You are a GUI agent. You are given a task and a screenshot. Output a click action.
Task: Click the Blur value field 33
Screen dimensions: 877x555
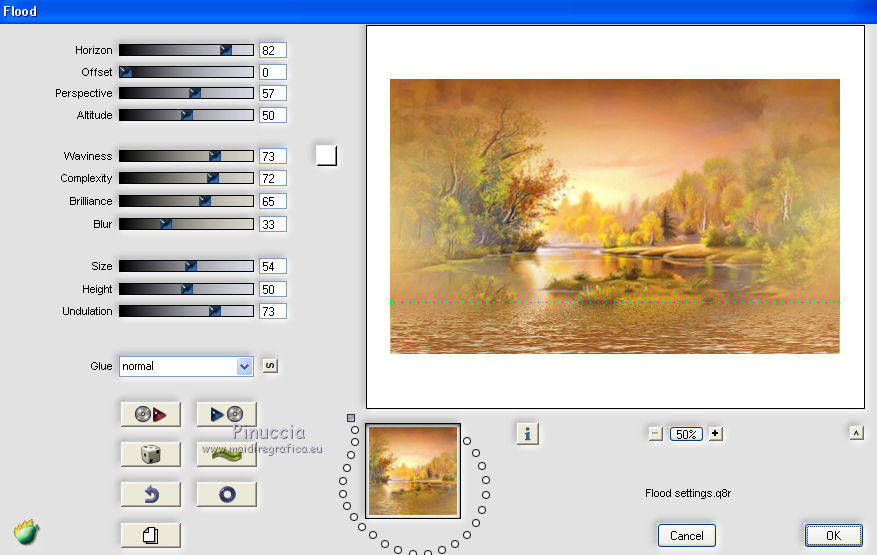pyautogui.click(x=272, y=224)
